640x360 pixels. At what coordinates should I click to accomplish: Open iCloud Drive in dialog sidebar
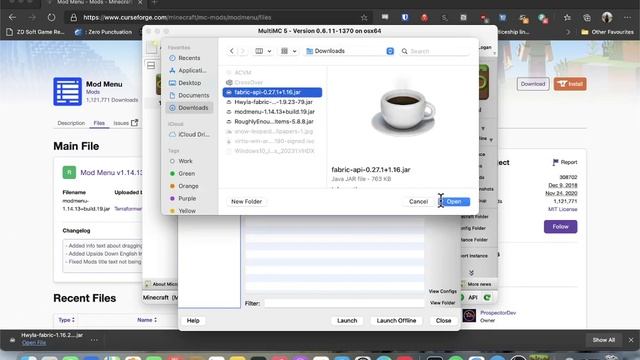tap(189, 134)
